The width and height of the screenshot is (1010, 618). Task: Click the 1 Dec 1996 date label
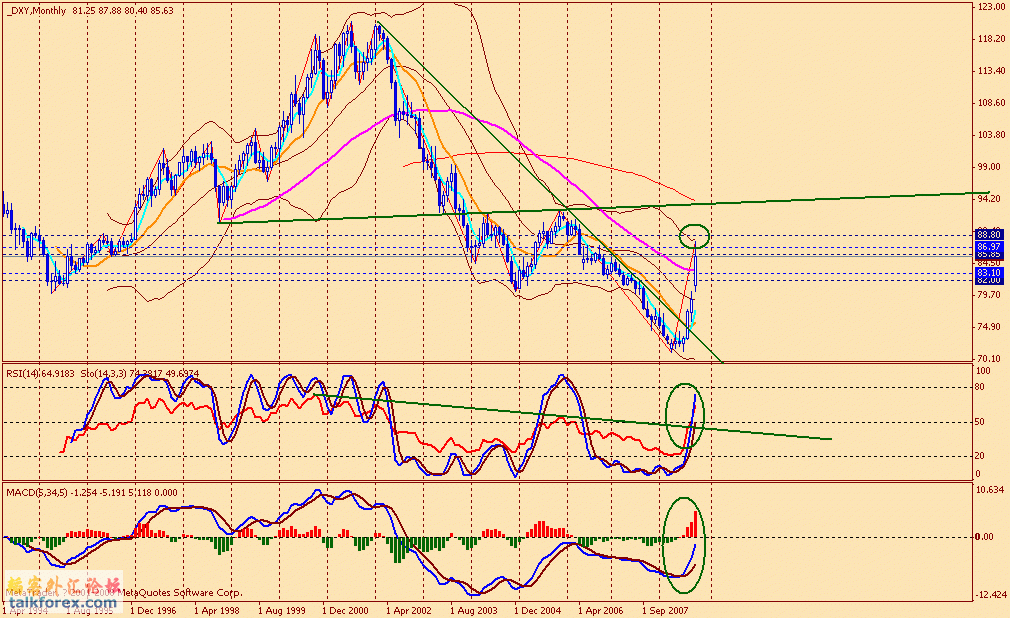(x=153, y=610)
